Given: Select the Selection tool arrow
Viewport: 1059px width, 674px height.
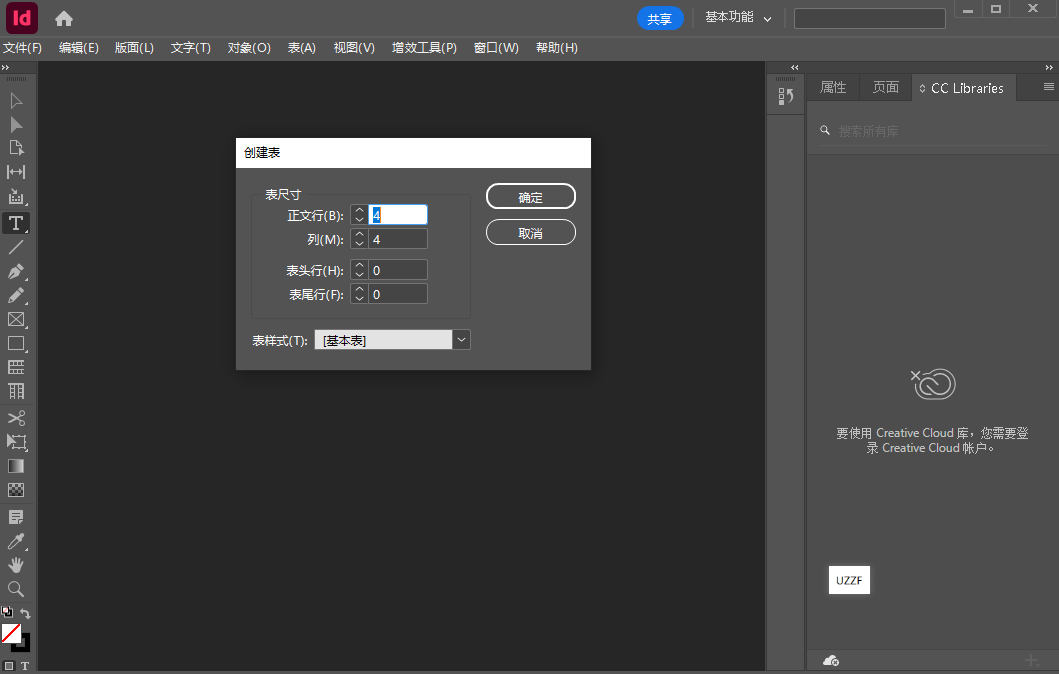Looking at the screenshot, I should pyautogui.click(x=16, y=101).
